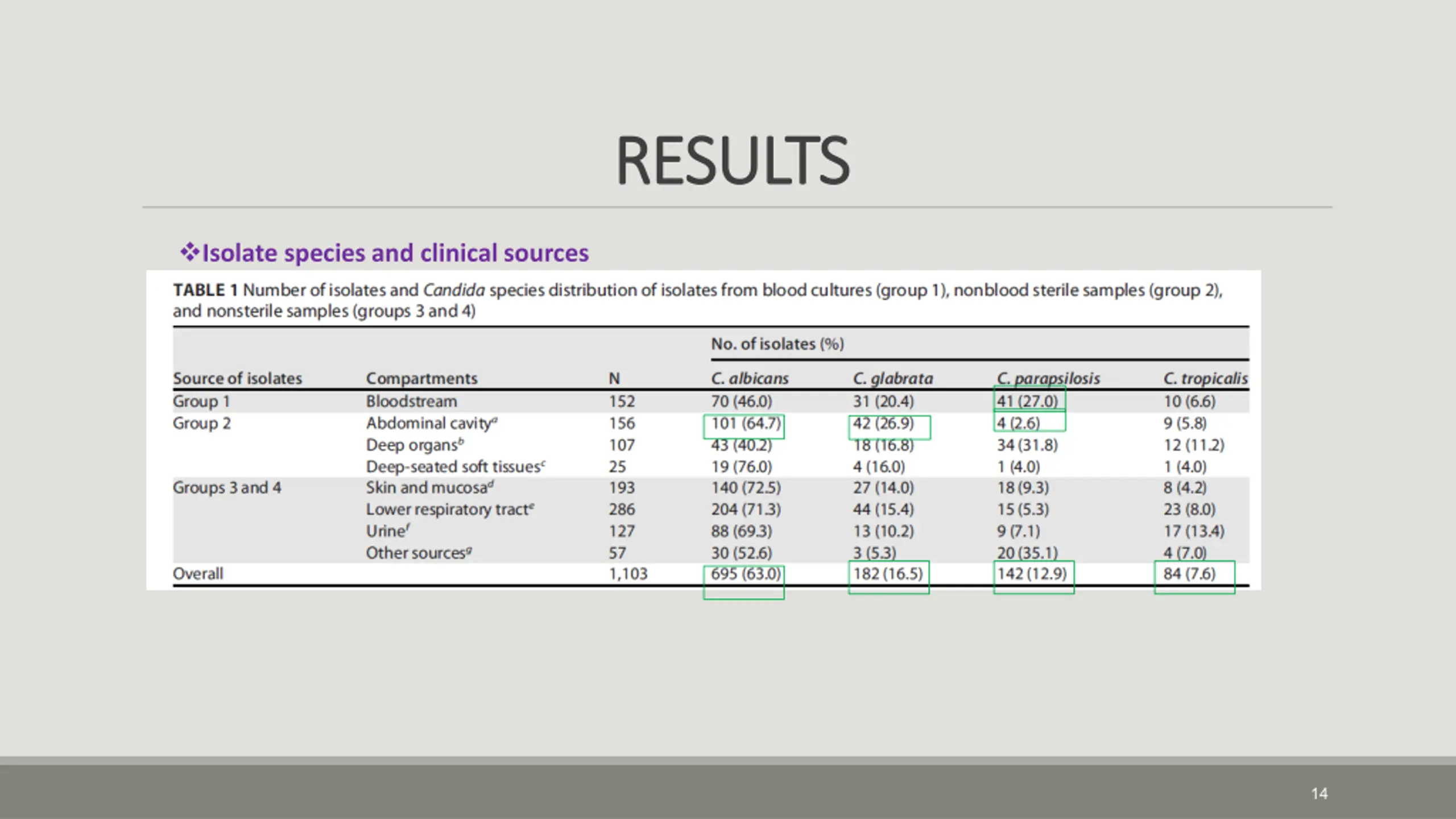
Task: Click the boxed 4 (2.6) cell
Action: (1018, 423)
